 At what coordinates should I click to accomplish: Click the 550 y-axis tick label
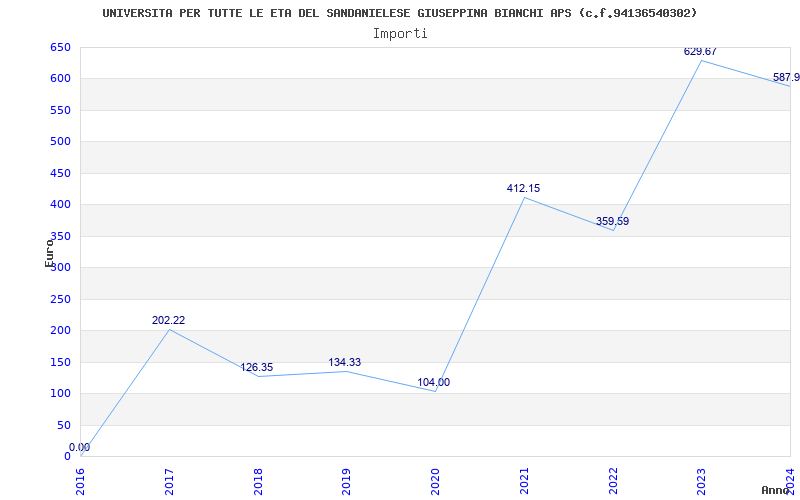click(x=60, y=110)
